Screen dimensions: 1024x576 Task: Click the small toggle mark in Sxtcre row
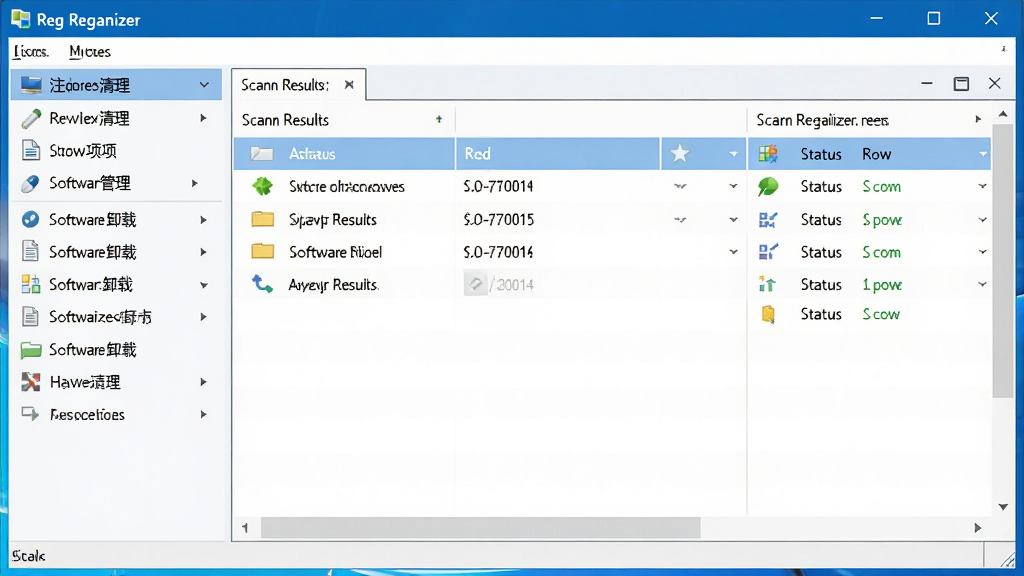tap(680, 186)
